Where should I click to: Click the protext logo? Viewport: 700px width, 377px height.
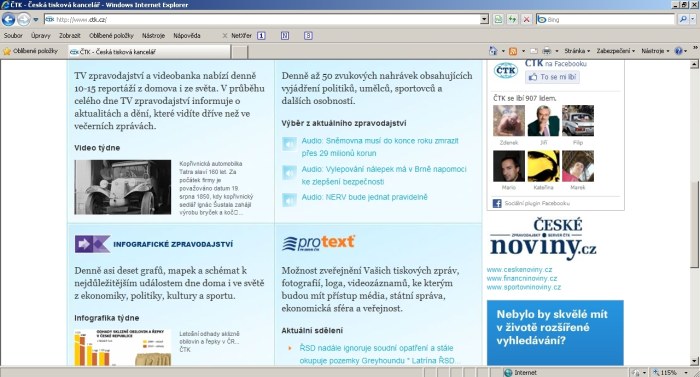coord(318,243)
